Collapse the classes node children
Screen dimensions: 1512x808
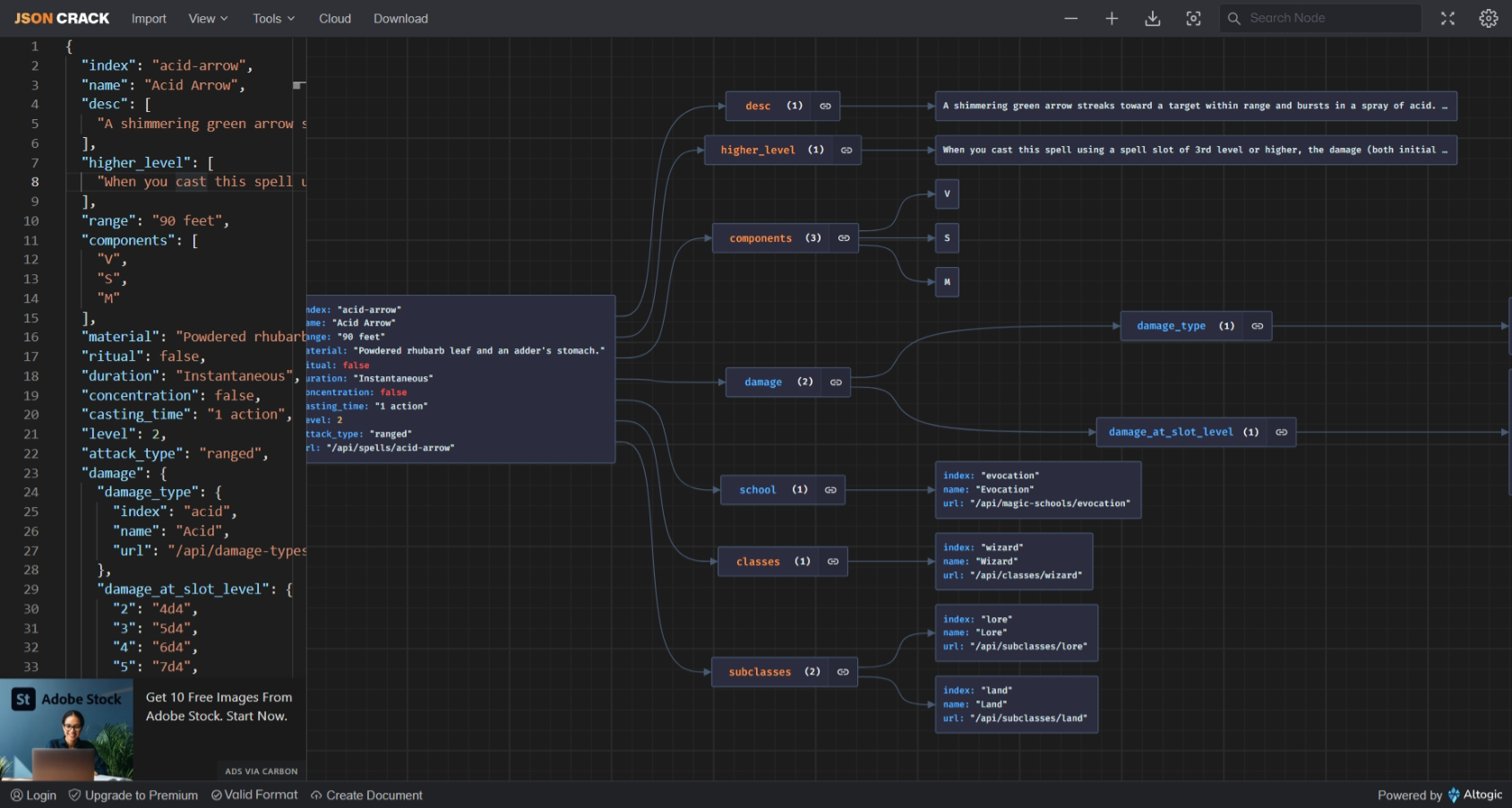[x=833, y=562]
